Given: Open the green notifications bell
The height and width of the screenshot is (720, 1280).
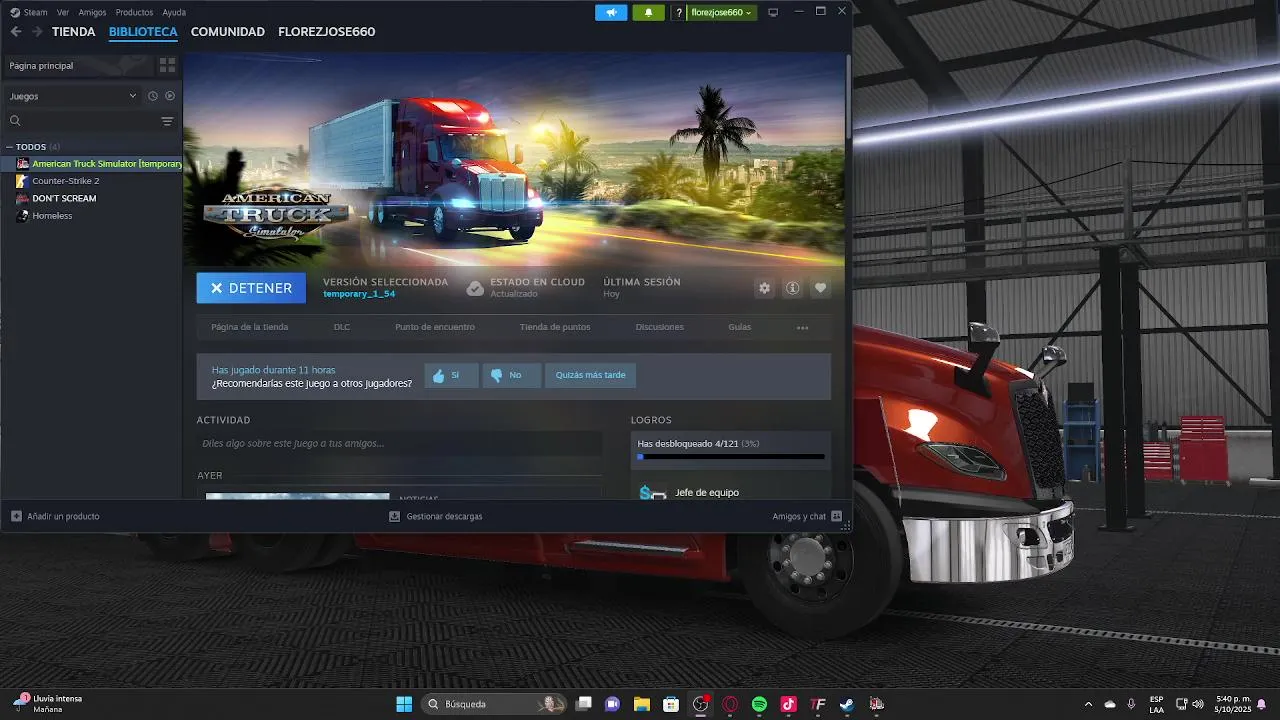Looking at the screenshot, I should [x=648, y=12].
